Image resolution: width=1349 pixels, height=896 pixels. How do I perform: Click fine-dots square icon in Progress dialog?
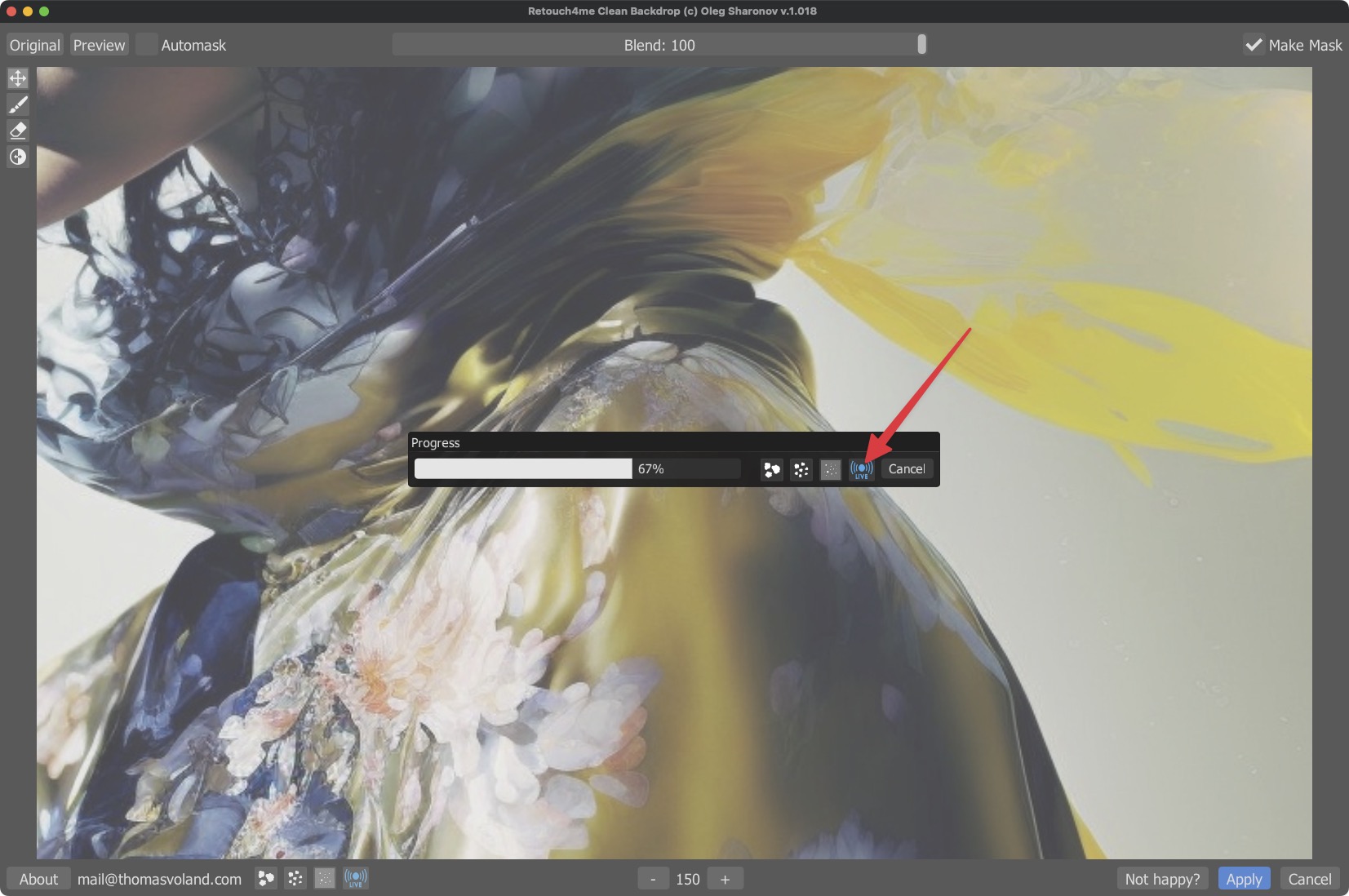[831, 469]
